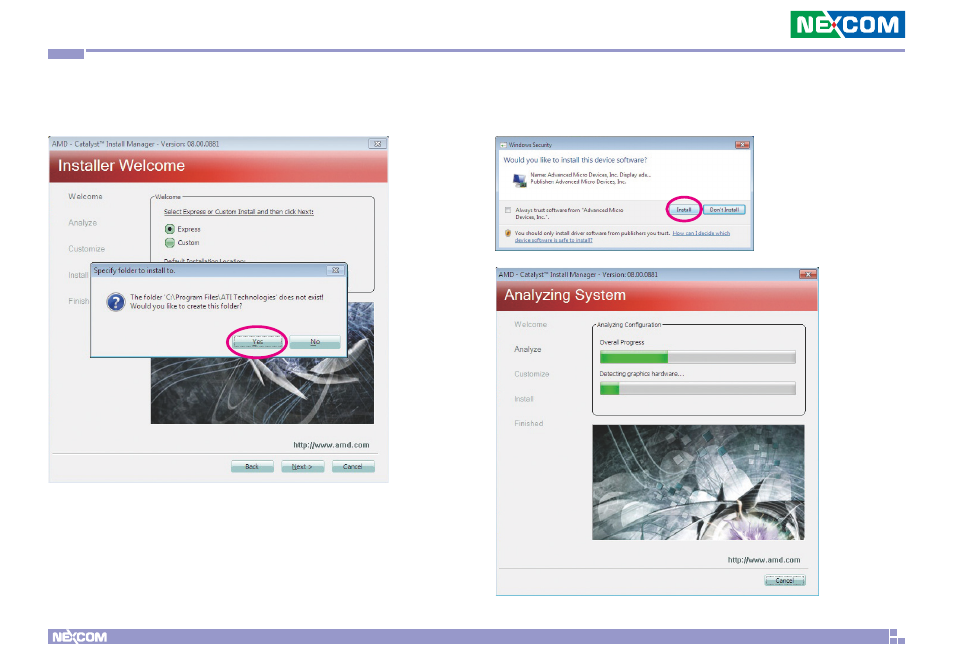Viewport: 954px width, 671px height.
Task: Select the Express install radio button
Action: click(170, 229)
